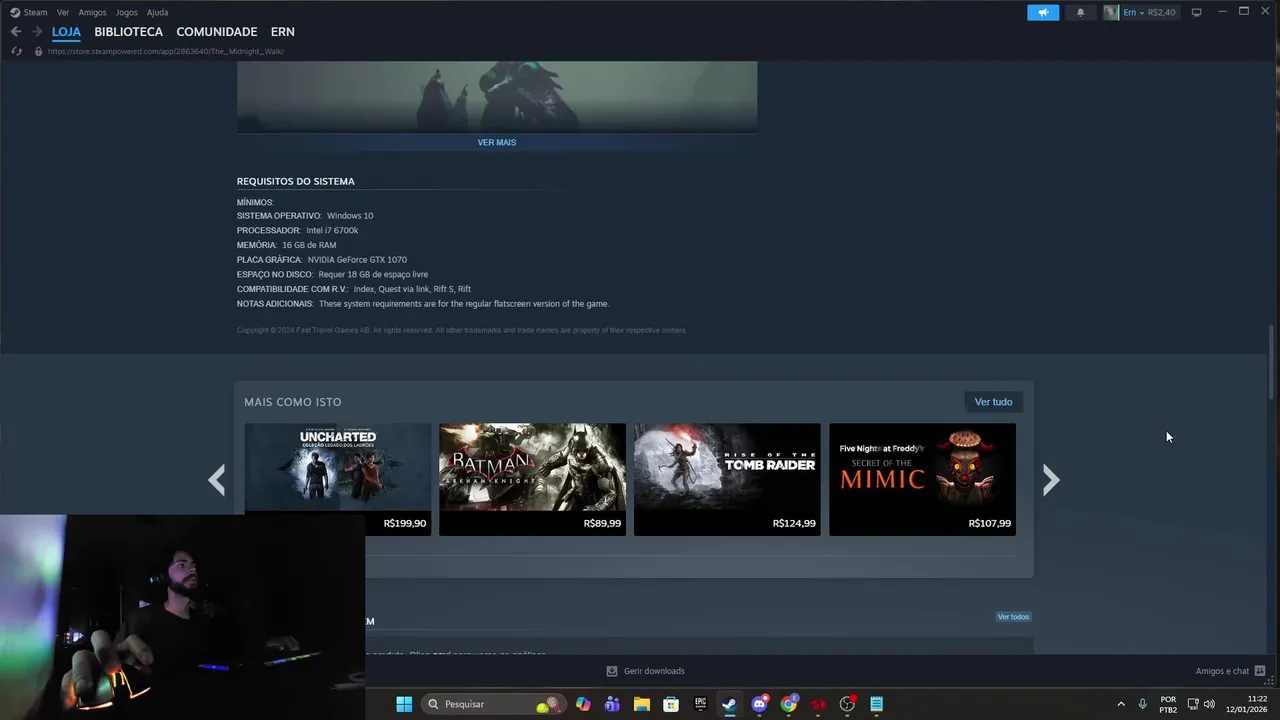Open network settings tray icon

(x=1193, y=704)
